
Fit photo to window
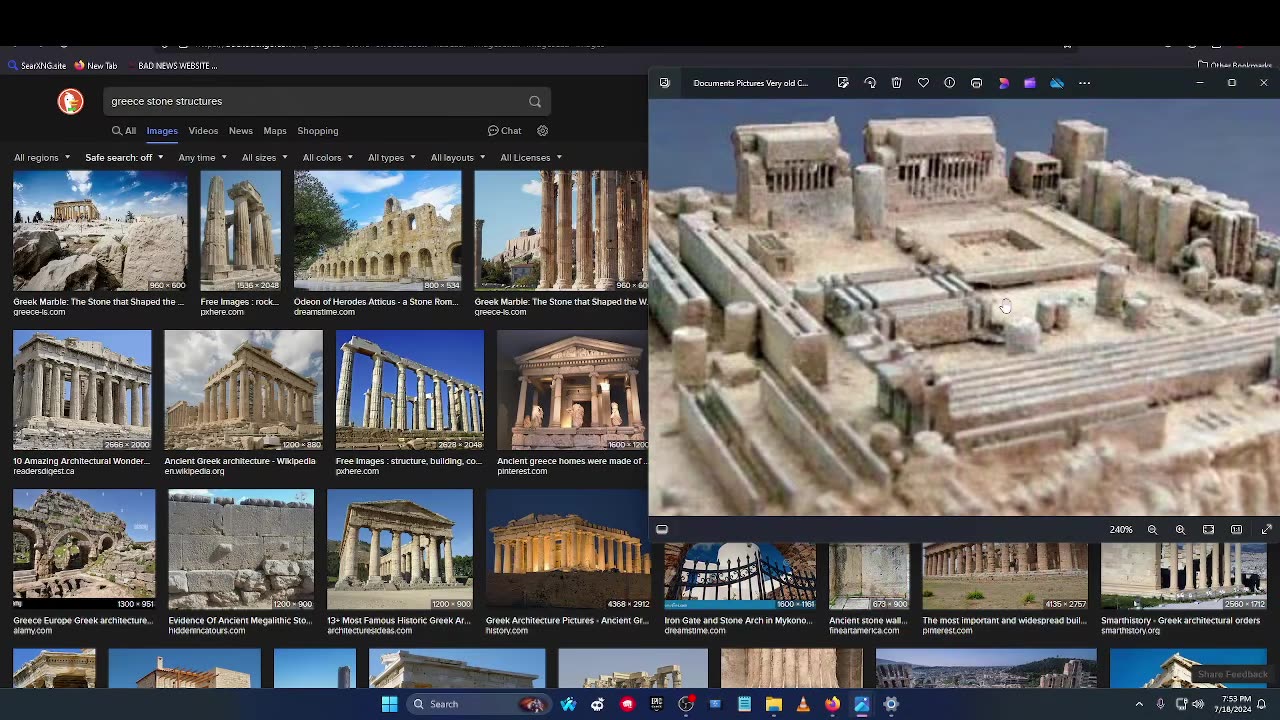point(1208,530)
